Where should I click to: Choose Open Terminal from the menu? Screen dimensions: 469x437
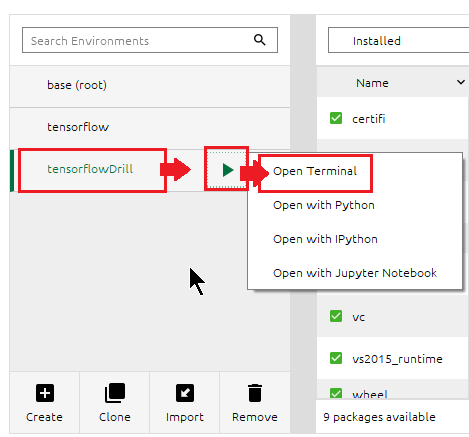coord(315,171)
